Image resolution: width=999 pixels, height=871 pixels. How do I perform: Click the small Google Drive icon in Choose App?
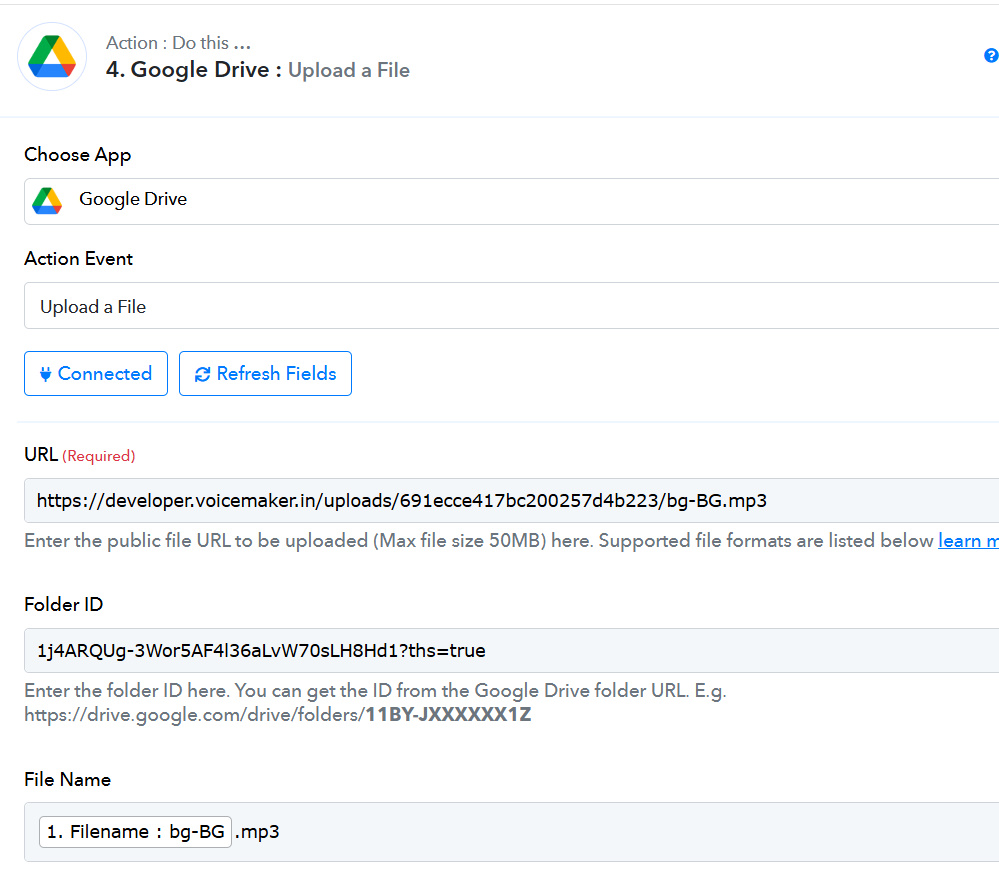click(47, 200)
